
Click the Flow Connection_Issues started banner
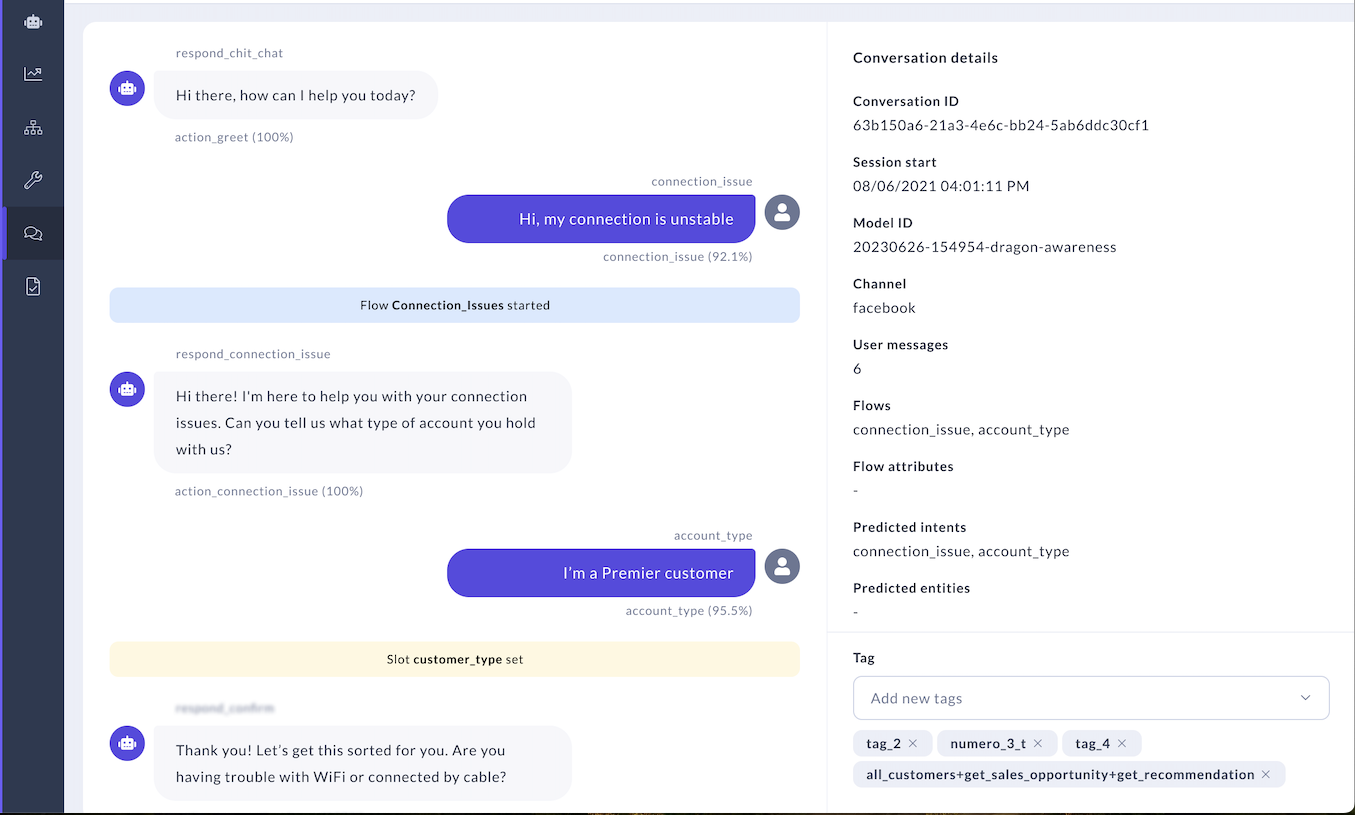[x=454, y=305]
